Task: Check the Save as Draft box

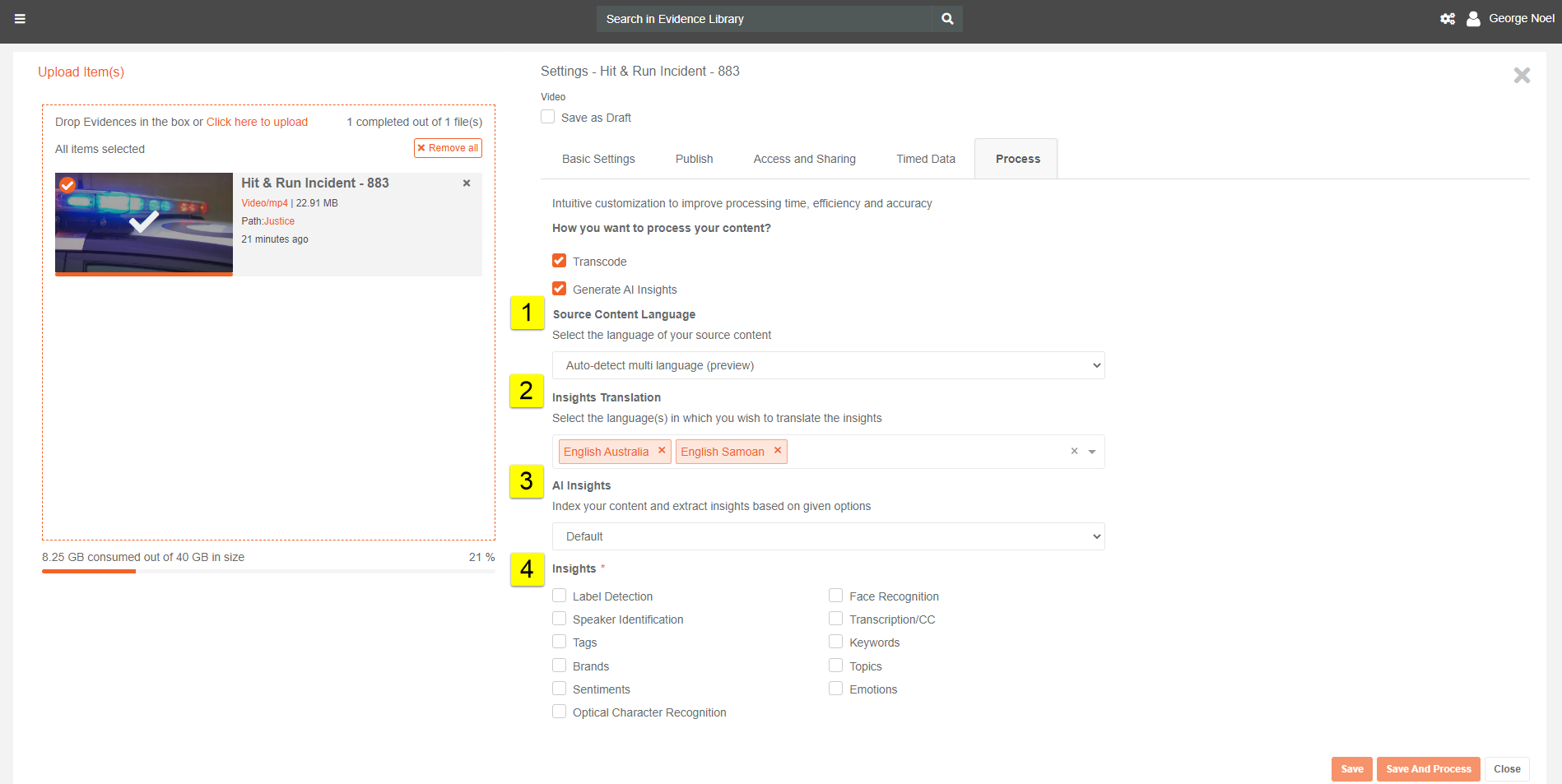Action: pos(548,117)
